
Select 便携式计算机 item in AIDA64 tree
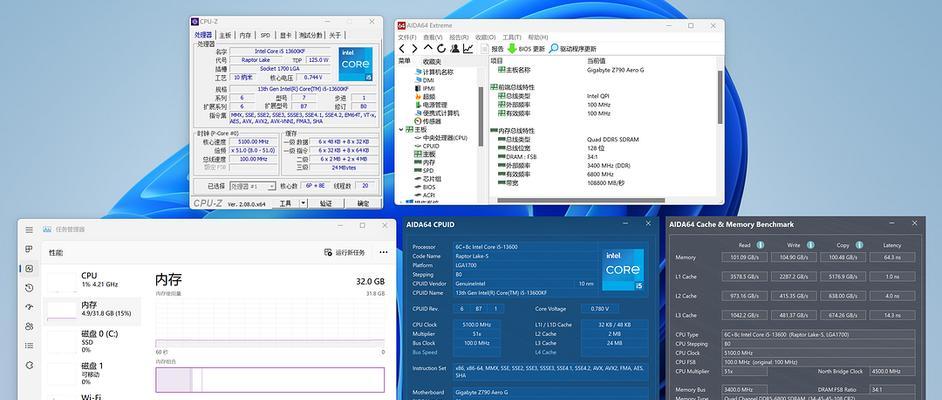tap(437, 113)
